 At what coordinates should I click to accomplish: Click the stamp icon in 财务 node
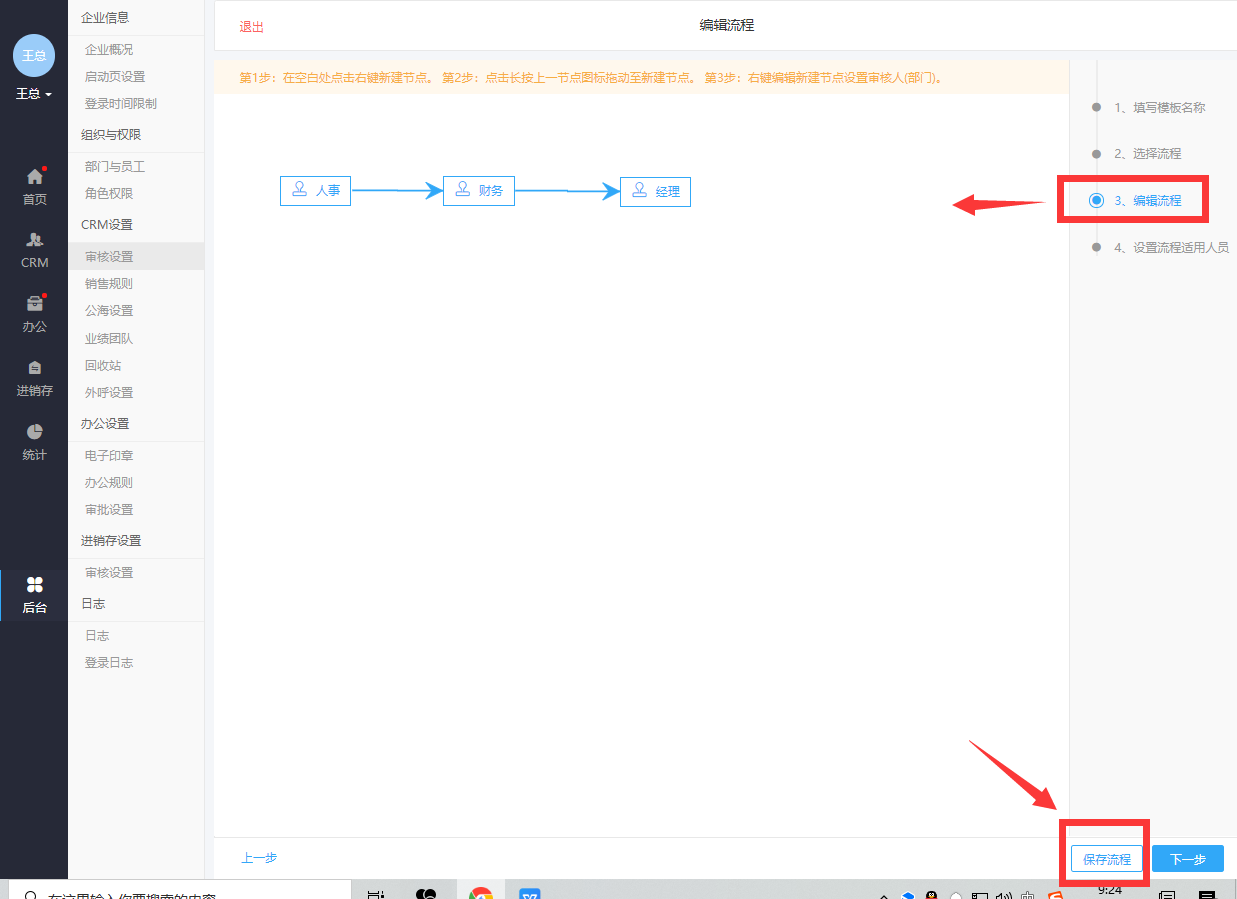click(x=462, y=188)
